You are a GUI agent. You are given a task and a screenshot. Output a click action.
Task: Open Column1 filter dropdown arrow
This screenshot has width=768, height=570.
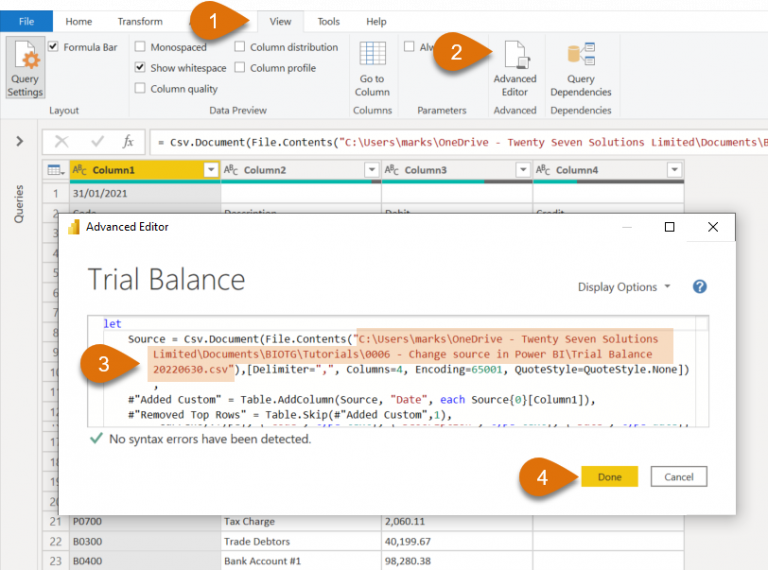(x=210, y=171)
